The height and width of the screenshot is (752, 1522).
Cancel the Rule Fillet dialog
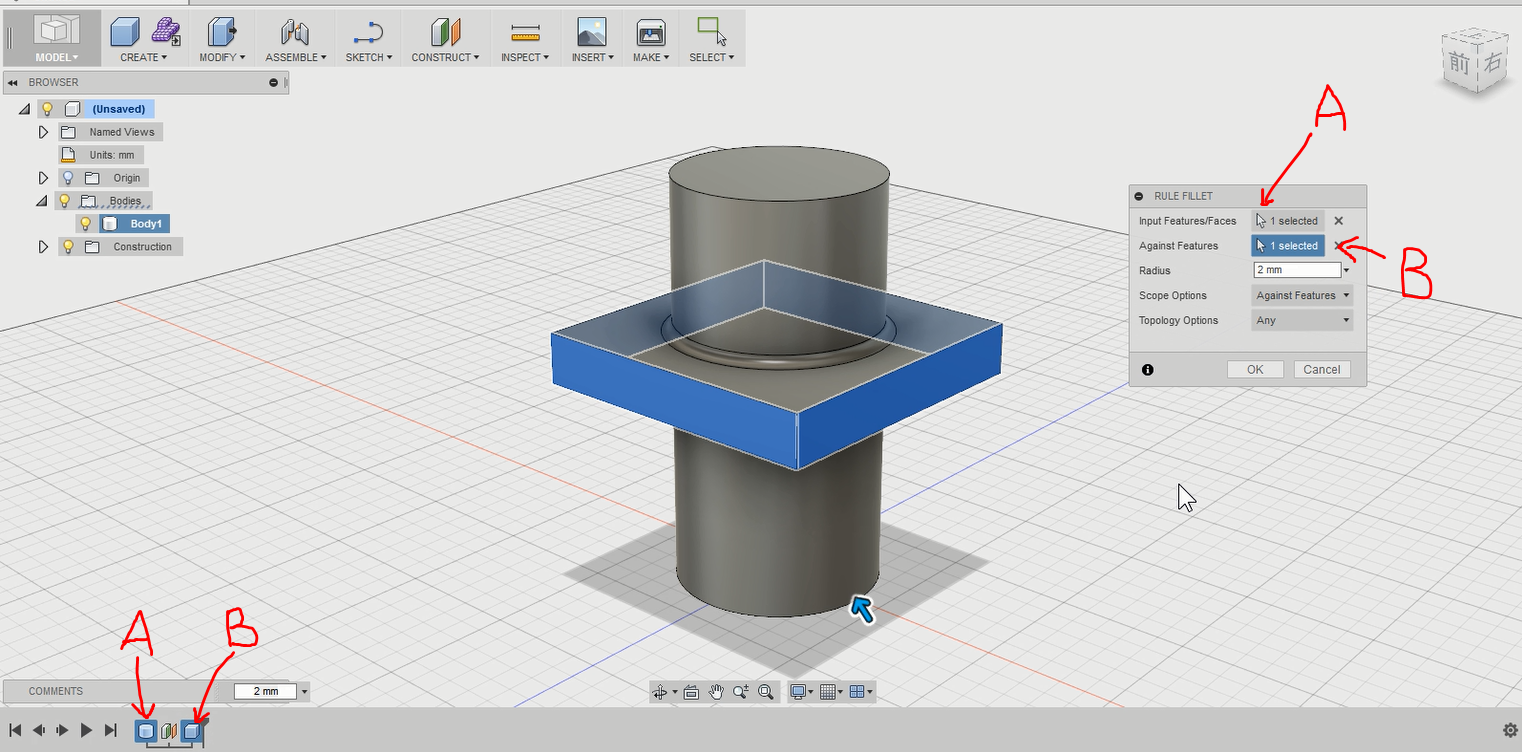[x=1321, y=369]
